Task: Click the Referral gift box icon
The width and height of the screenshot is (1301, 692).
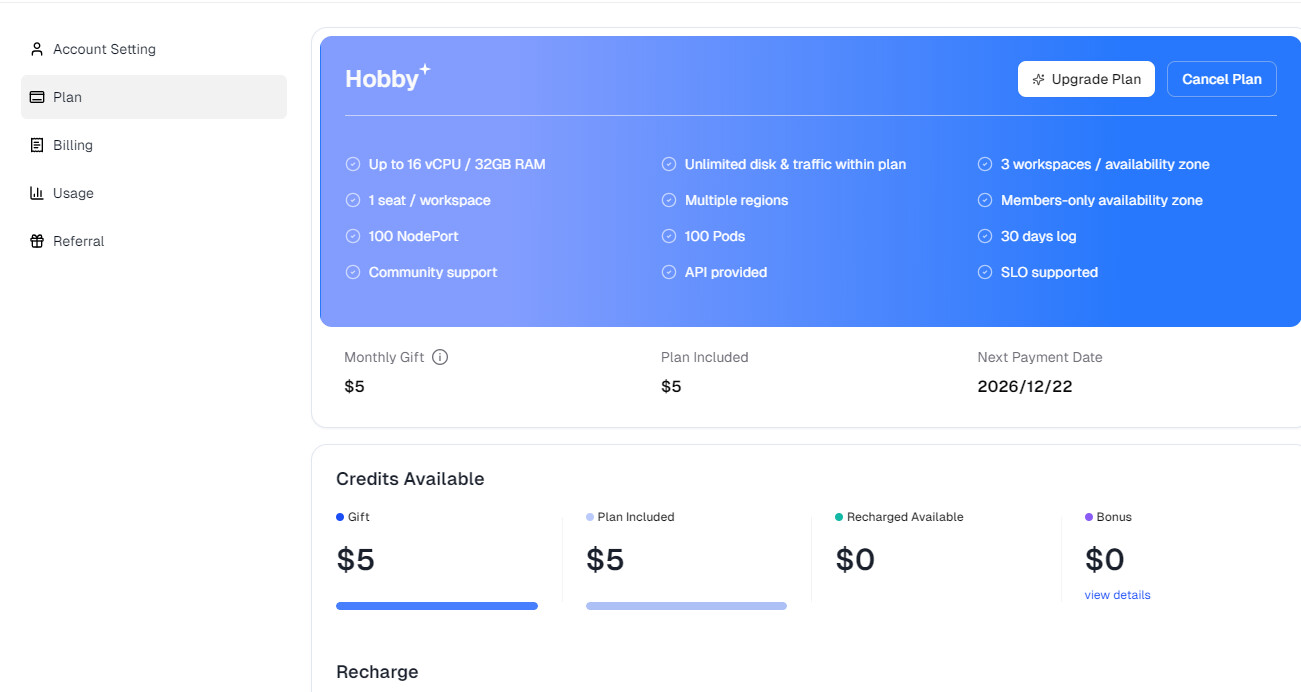Action: 37,241
